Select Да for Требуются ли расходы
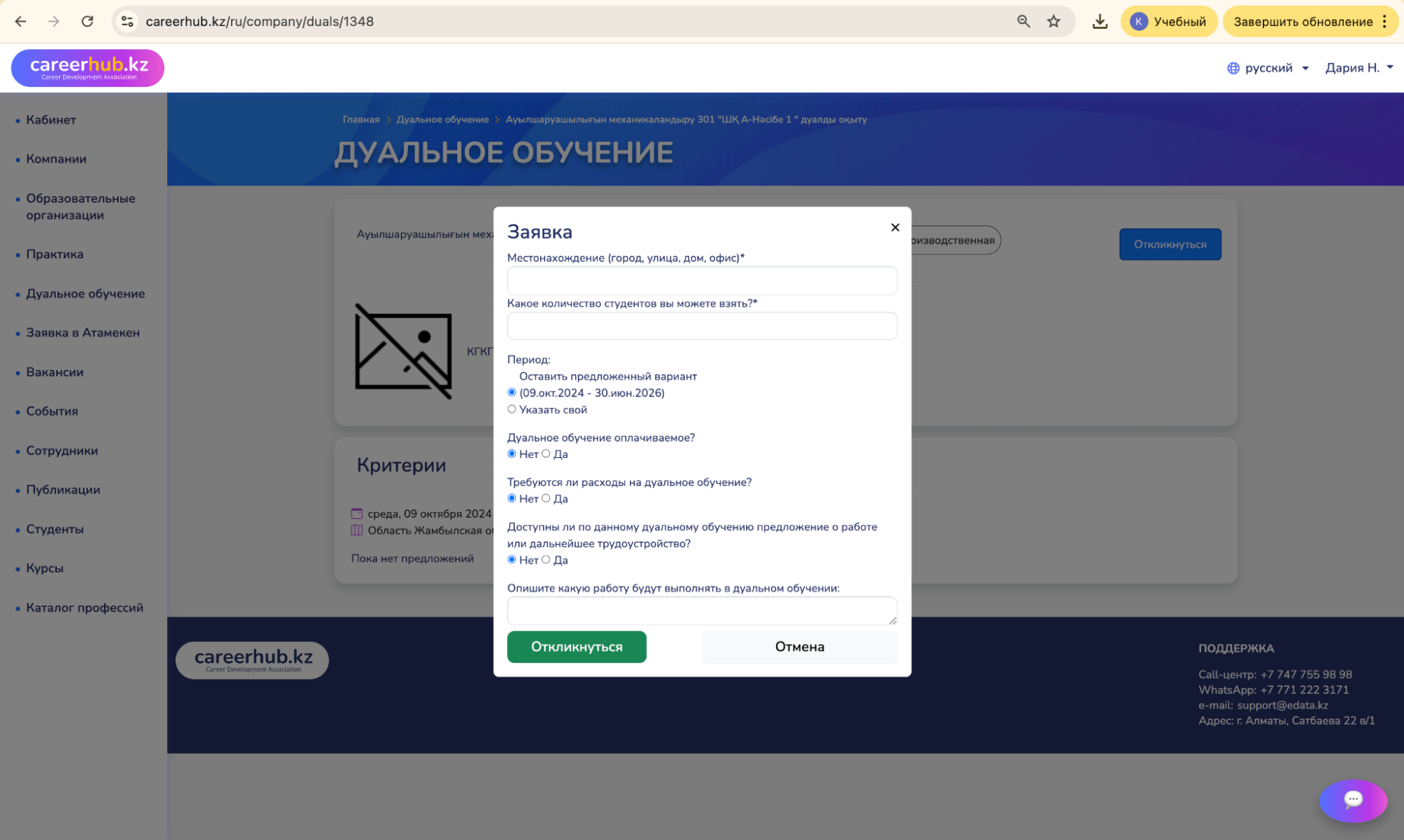The image size is (1404, 840). coord(546,499)
